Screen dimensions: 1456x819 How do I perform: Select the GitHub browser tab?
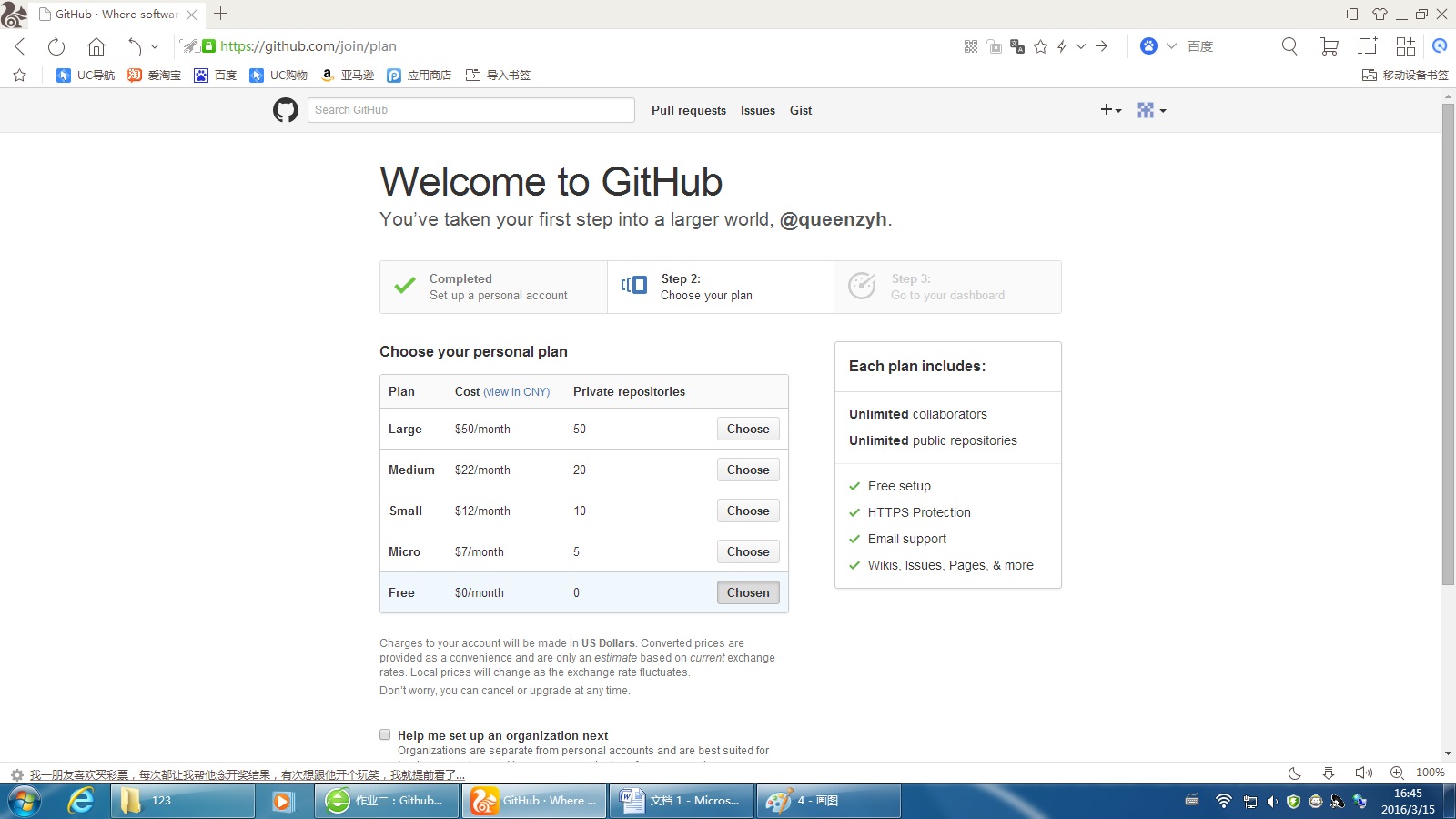116,15
